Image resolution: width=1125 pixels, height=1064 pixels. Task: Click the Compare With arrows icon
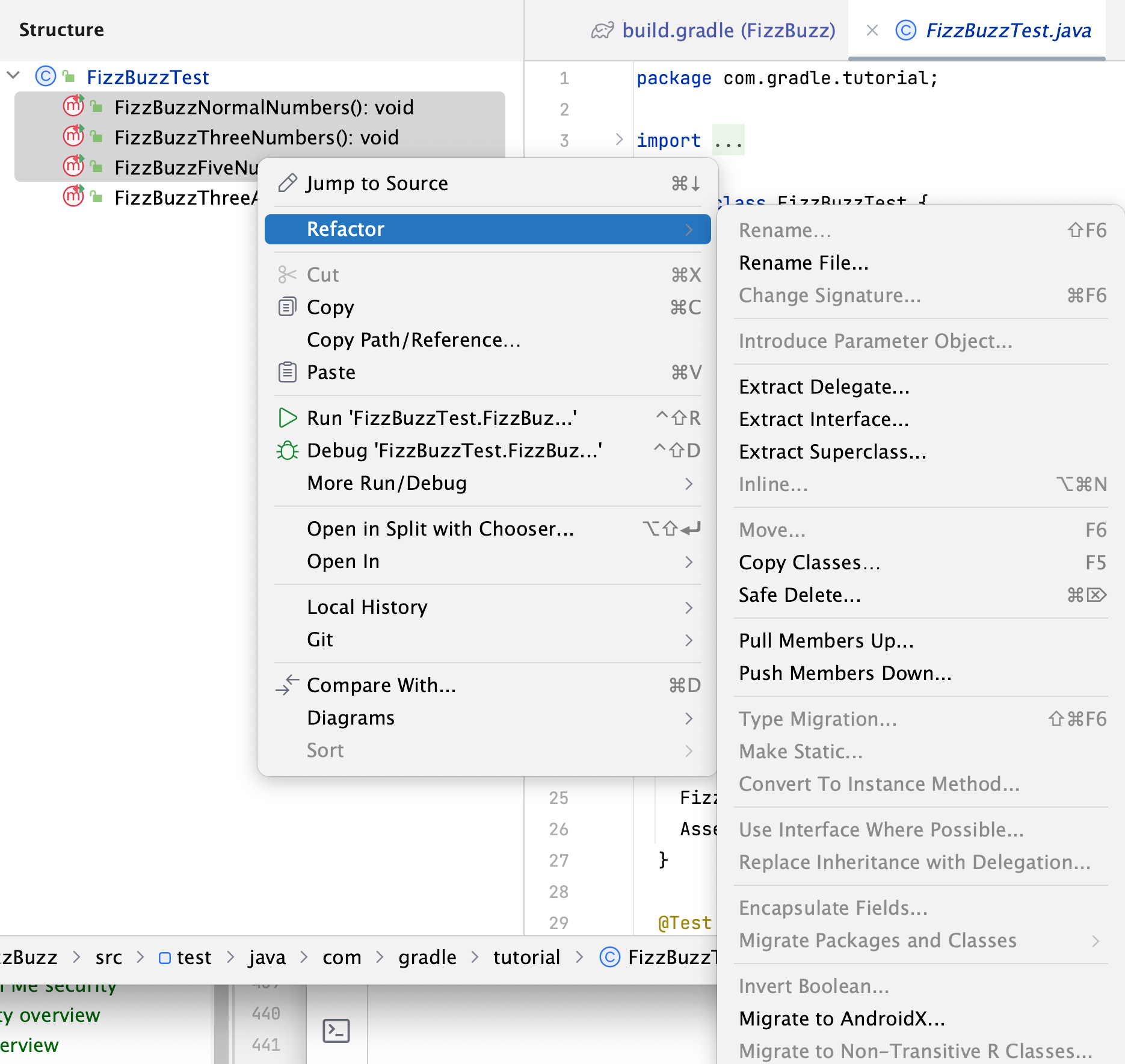pyautogui.click(x=287, y=685)
